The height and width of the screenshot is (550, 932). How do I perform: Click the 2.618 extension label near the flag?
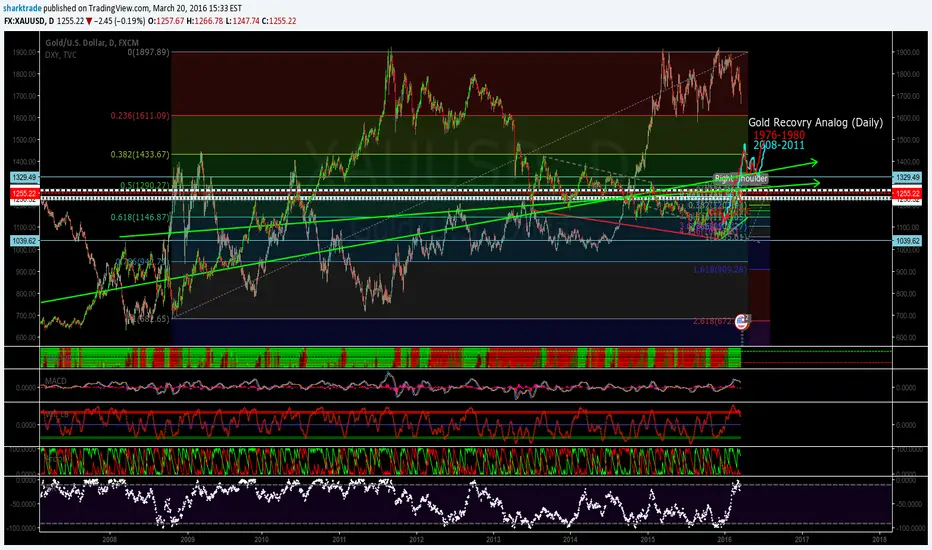(713, 322)
